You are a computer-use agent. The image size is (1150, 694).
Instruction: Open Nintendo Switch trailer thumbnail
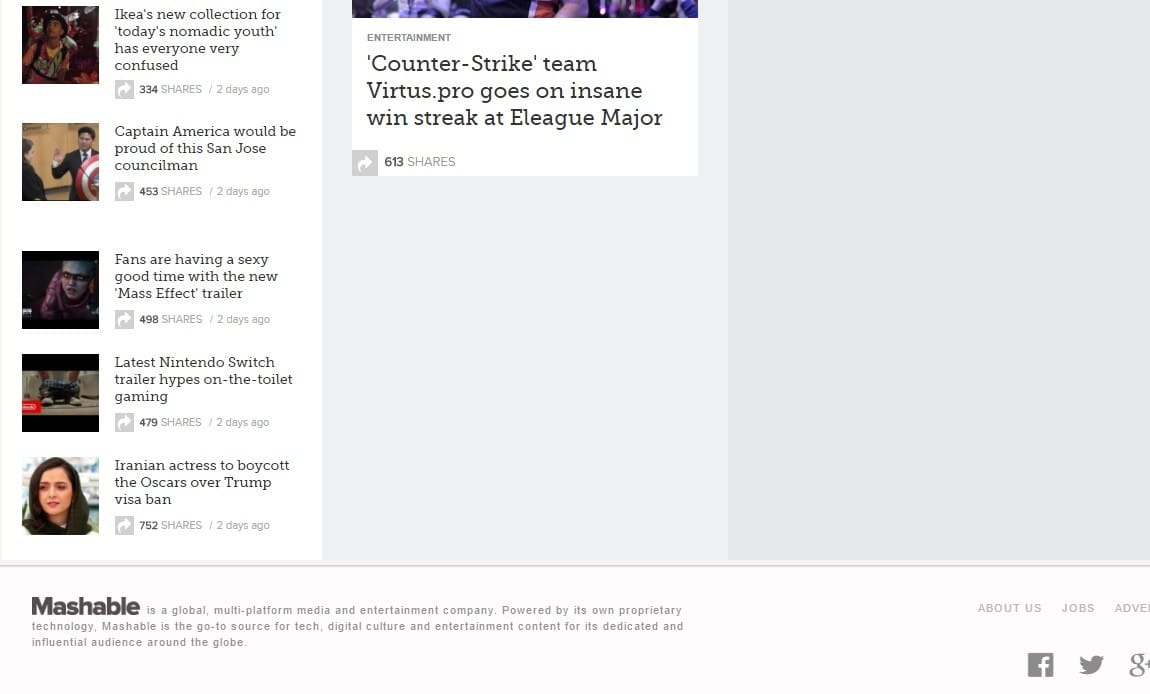click(x=60, y=393)
